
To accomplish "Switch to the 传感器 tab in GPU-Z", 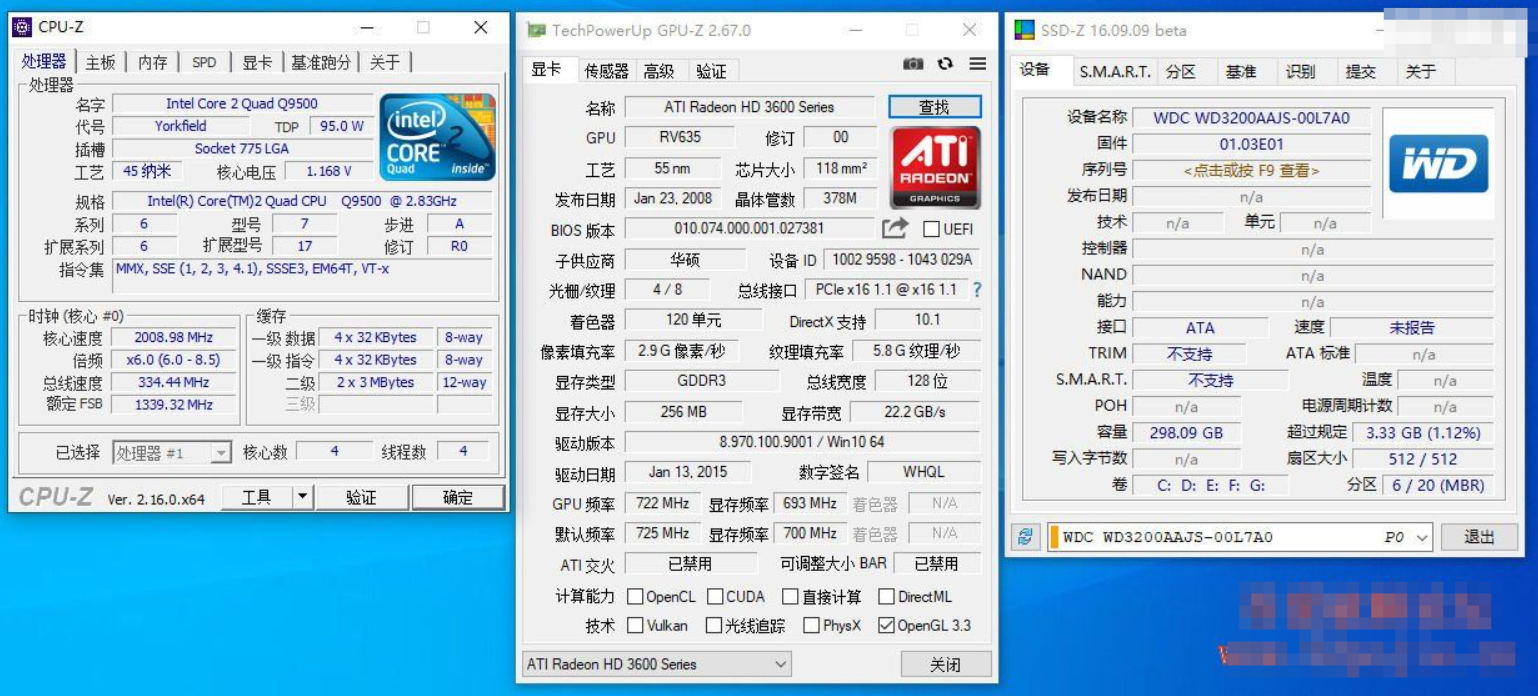I will pos(606,71).
